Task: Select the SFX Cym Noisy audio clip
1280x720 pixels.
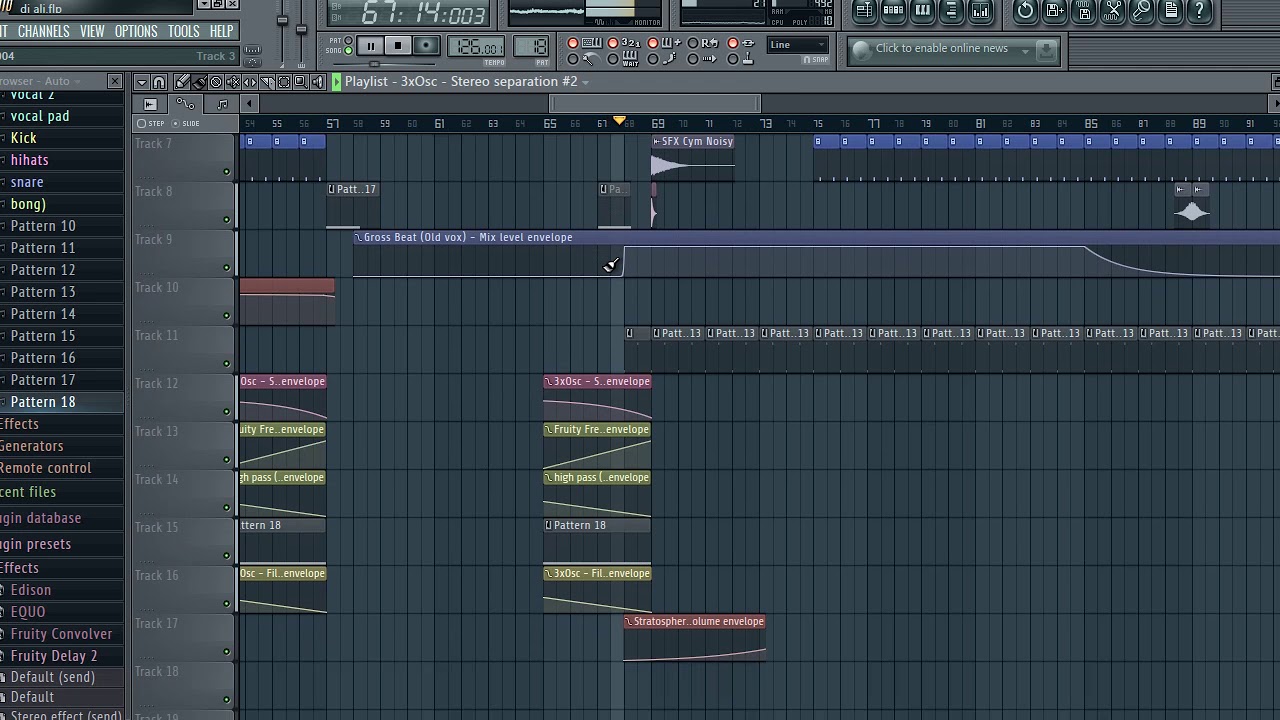Action: (693, 157)
